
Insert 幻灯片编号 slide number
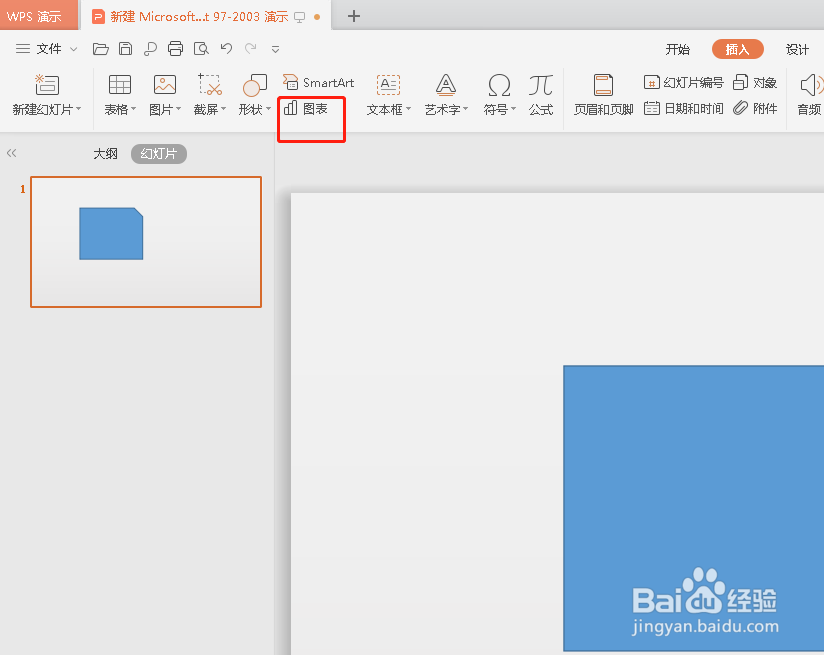point(684,83)
